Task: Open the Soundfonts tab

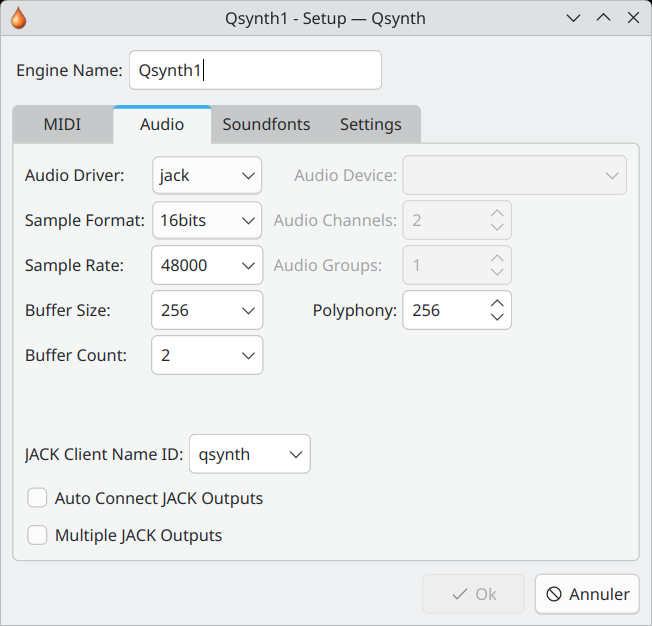Action: click(x=266, y=124)
